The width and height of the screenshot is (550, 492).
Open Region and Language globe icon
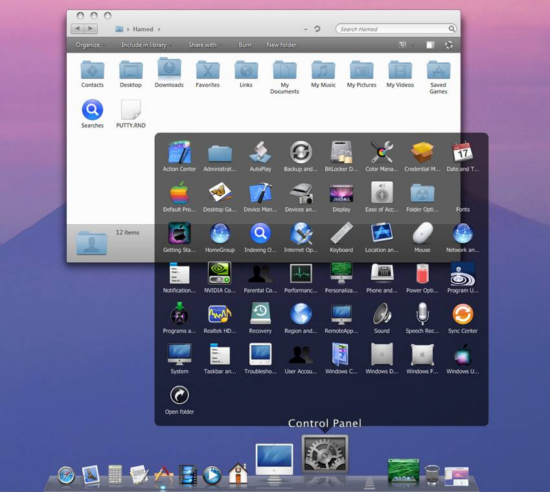tap(301, 314)
